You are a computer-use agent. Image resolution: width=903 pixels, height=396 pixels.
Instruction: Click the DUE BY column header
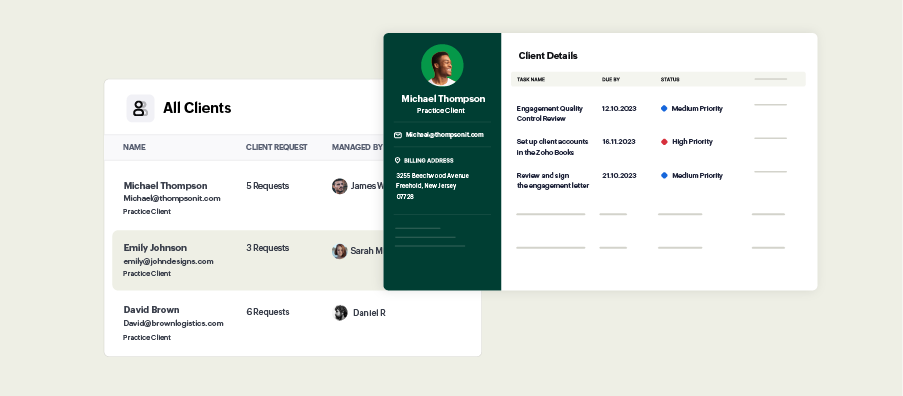pos(610,79)
